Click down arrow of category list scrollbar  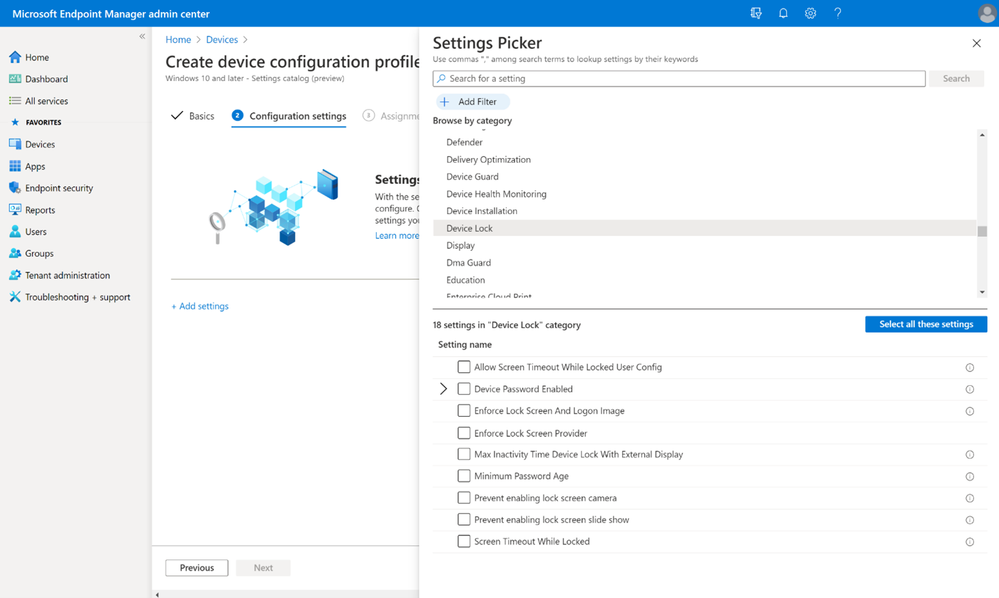coord(982,292)
